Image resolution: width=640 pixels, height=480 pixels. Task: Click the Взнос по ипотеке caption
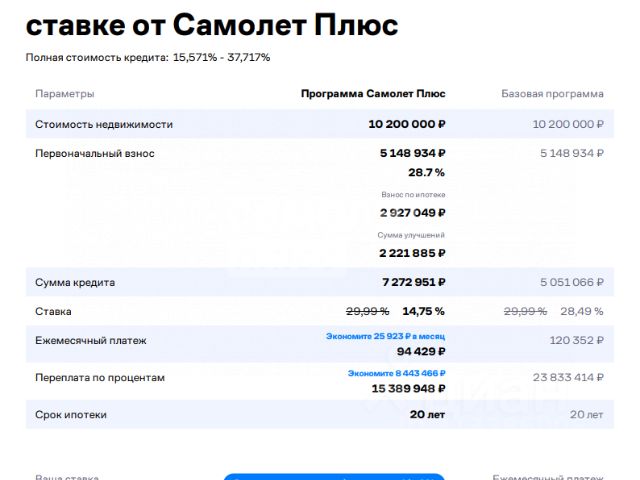tap(413, 195)
